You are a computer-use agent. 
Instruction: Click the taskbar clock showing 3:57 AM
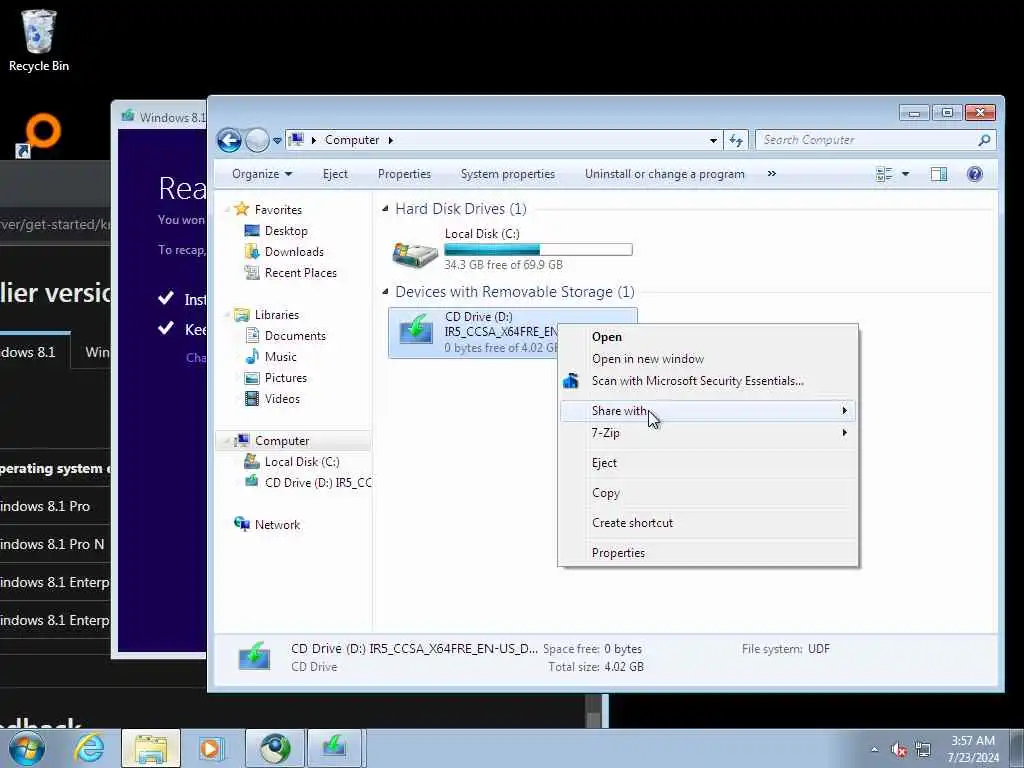click(974, 749)
